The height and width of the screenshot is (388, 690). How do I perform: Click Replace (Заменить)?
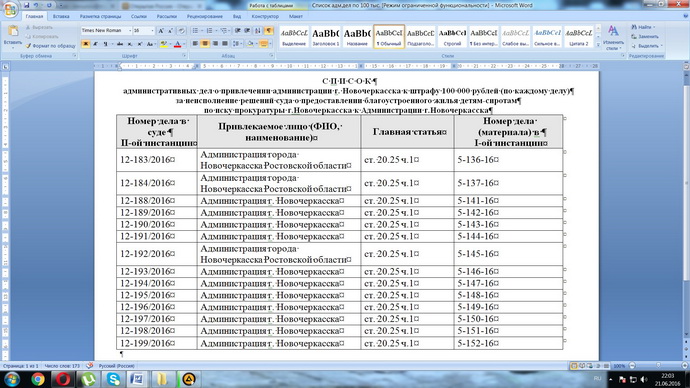(645, 37)
